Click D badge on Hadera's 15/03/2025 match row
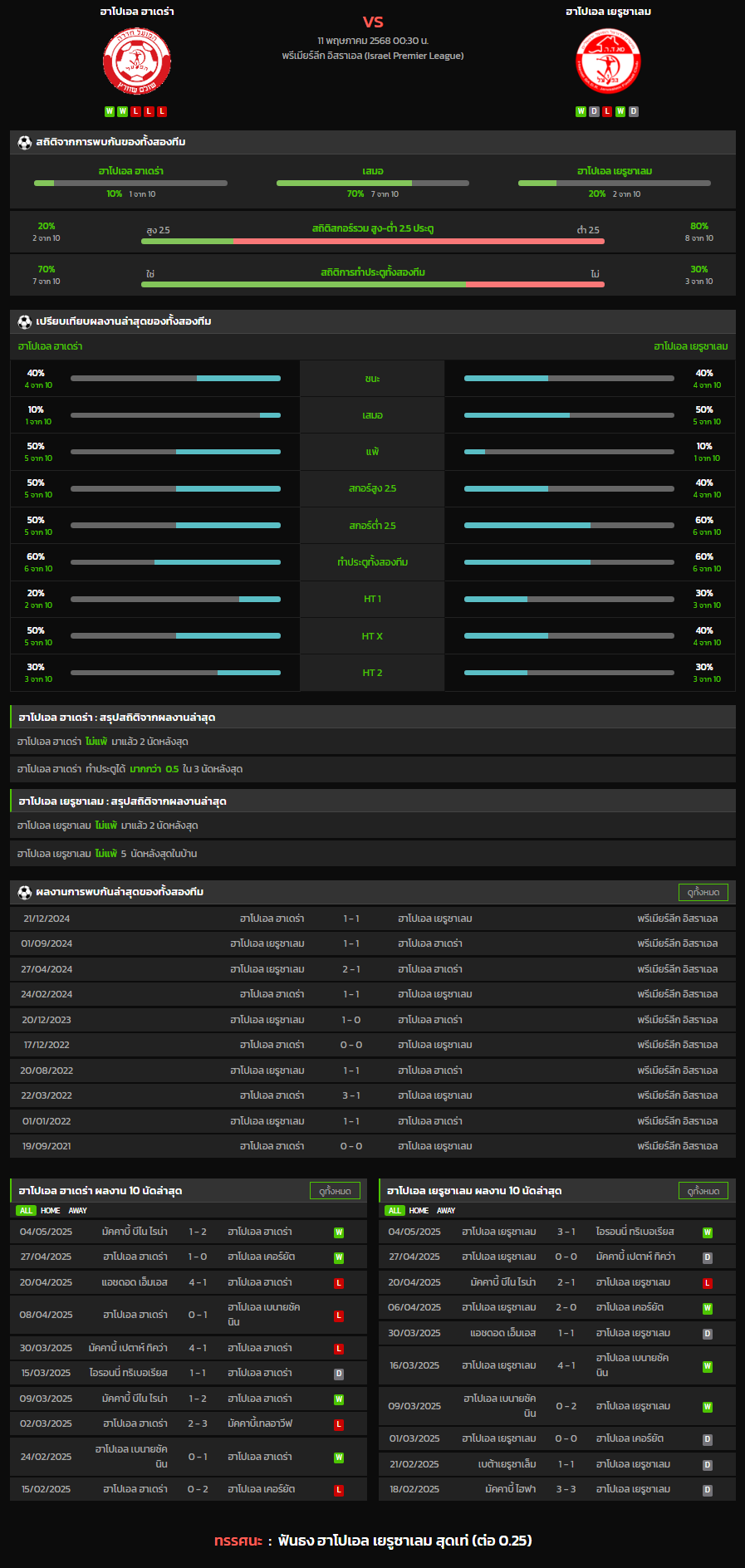This screenshot has width=745, height=1568. (x=339, y=1374)
